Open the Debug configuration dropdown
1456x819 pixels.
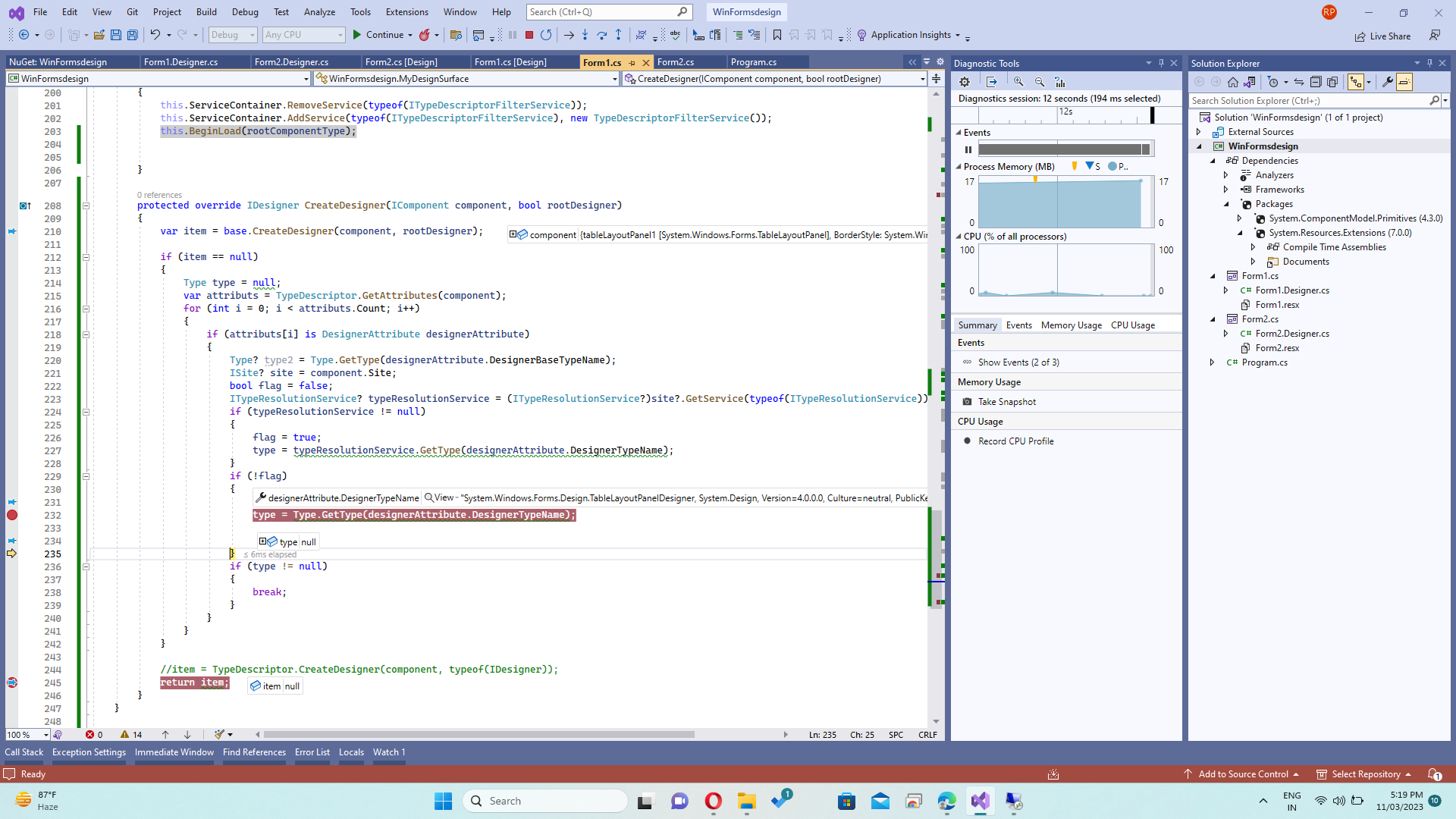(x=233, y=35)
